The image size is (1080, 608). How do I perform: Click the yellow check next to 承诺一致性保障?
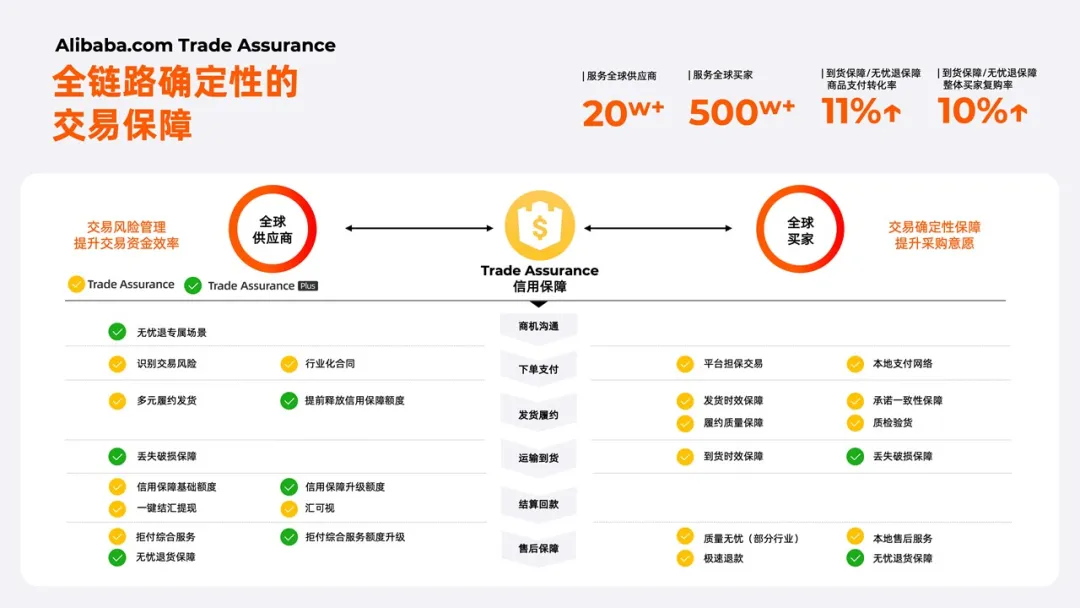coord(855,401)
